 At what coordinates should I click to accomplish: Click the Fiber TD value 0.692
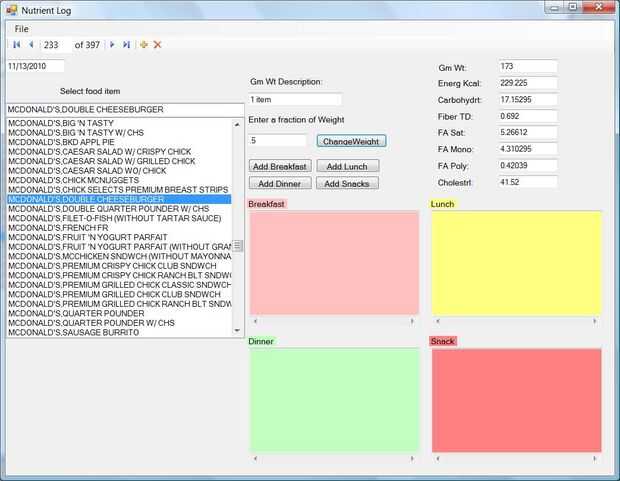(x=528, y=116)
